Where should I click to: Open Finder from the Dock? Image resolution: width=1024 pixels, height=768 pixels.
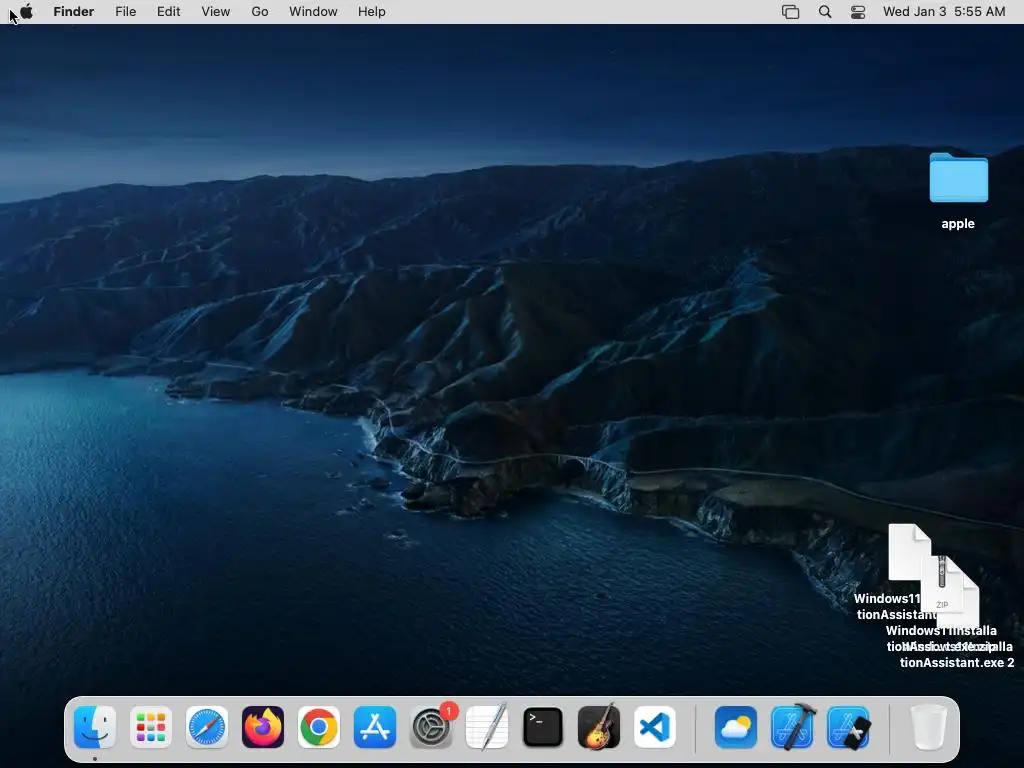click(x=95, y=727)
